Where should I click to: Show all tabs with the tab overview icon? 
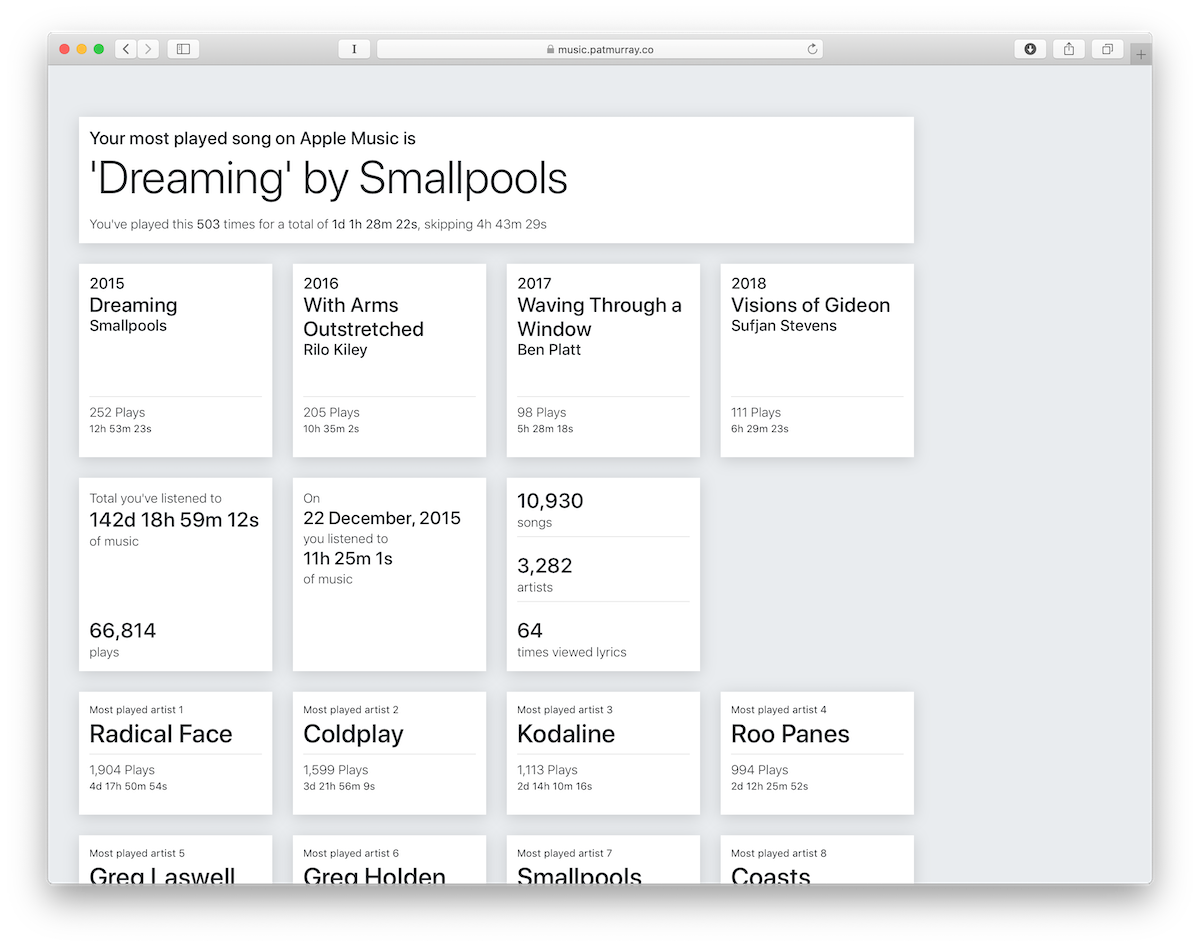tap(1106, 48)
